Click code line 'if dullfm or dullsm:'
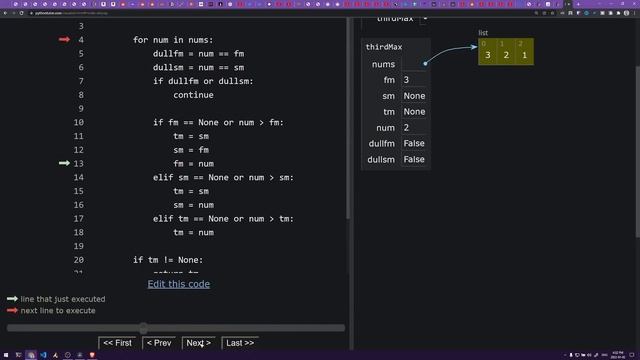Image resolution: width=640 pixels, height=360 pixels. point(203,81)
